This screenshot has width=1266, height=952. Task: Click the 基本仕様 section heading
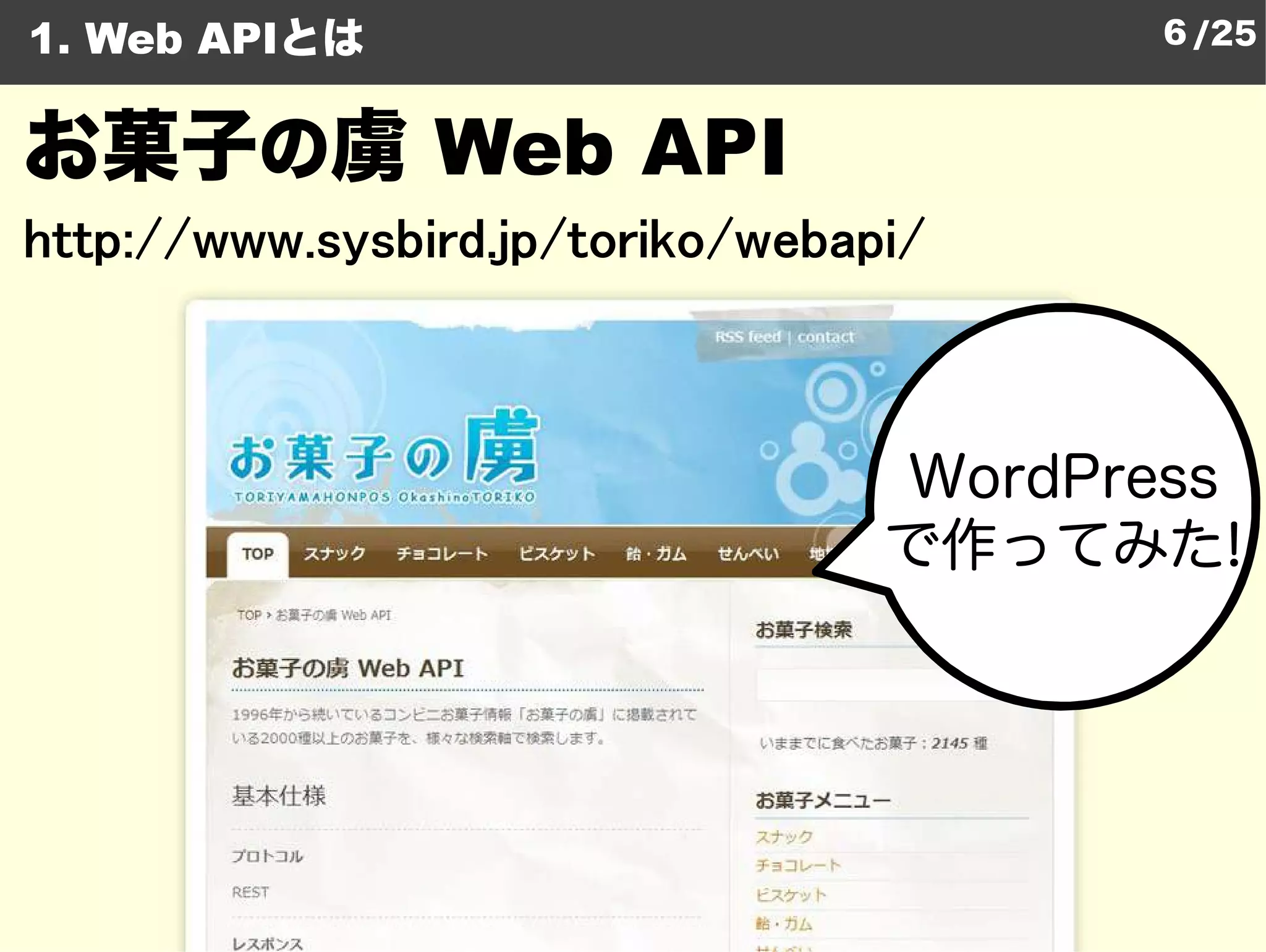pos(279,796)
